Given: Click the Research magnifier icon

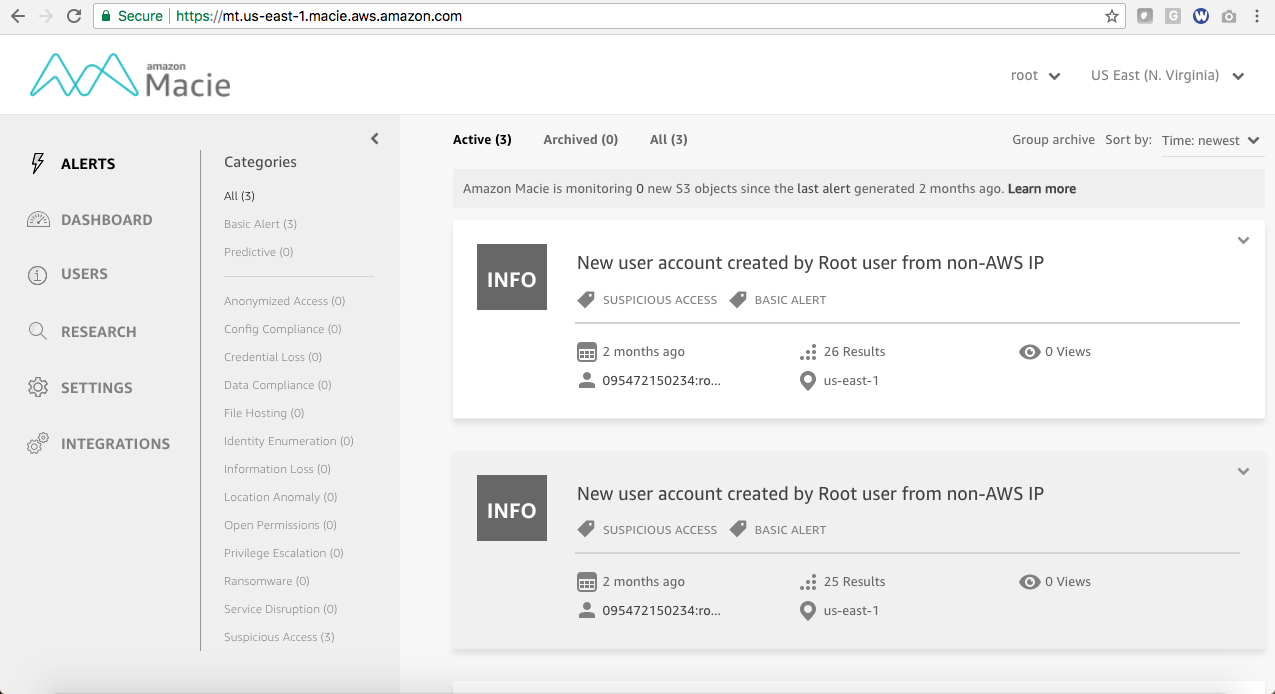Looking at the screenshot, I should (x=38, y=331).
